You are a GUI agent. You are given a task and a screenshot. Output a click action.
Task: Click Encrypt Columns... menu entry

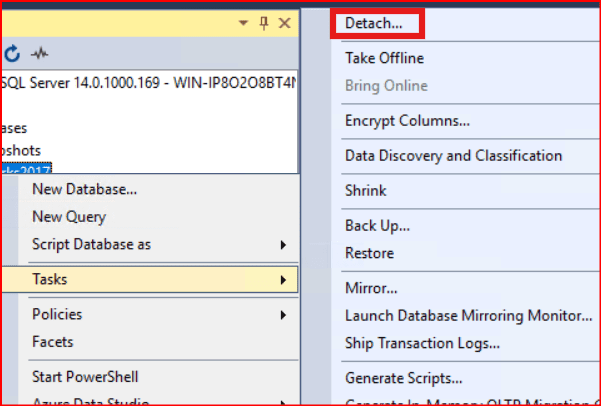click(407, 121)
